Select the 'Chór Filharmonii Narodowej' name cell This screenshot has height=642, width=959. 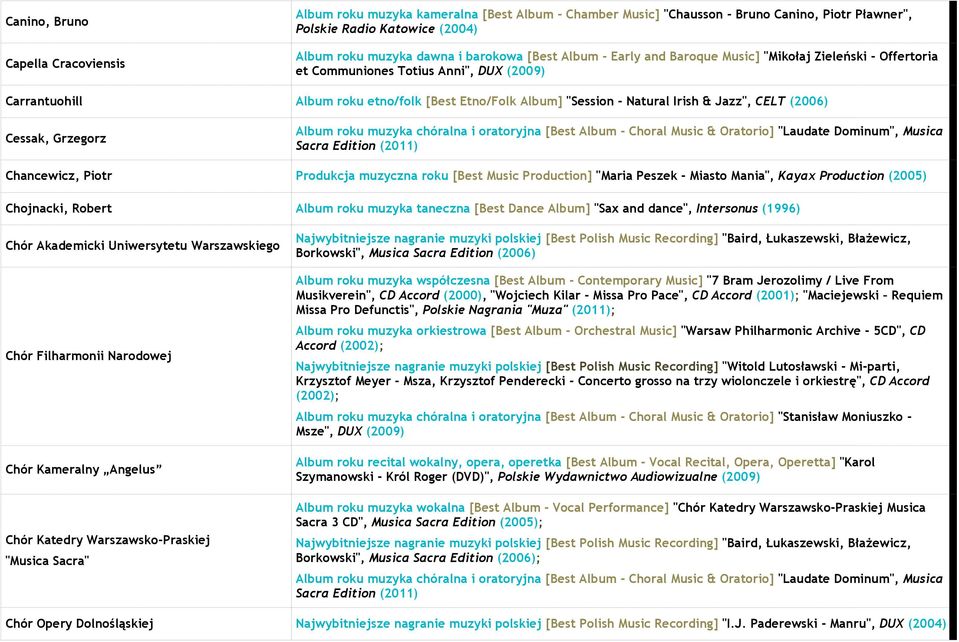click(x=89, y=356)
